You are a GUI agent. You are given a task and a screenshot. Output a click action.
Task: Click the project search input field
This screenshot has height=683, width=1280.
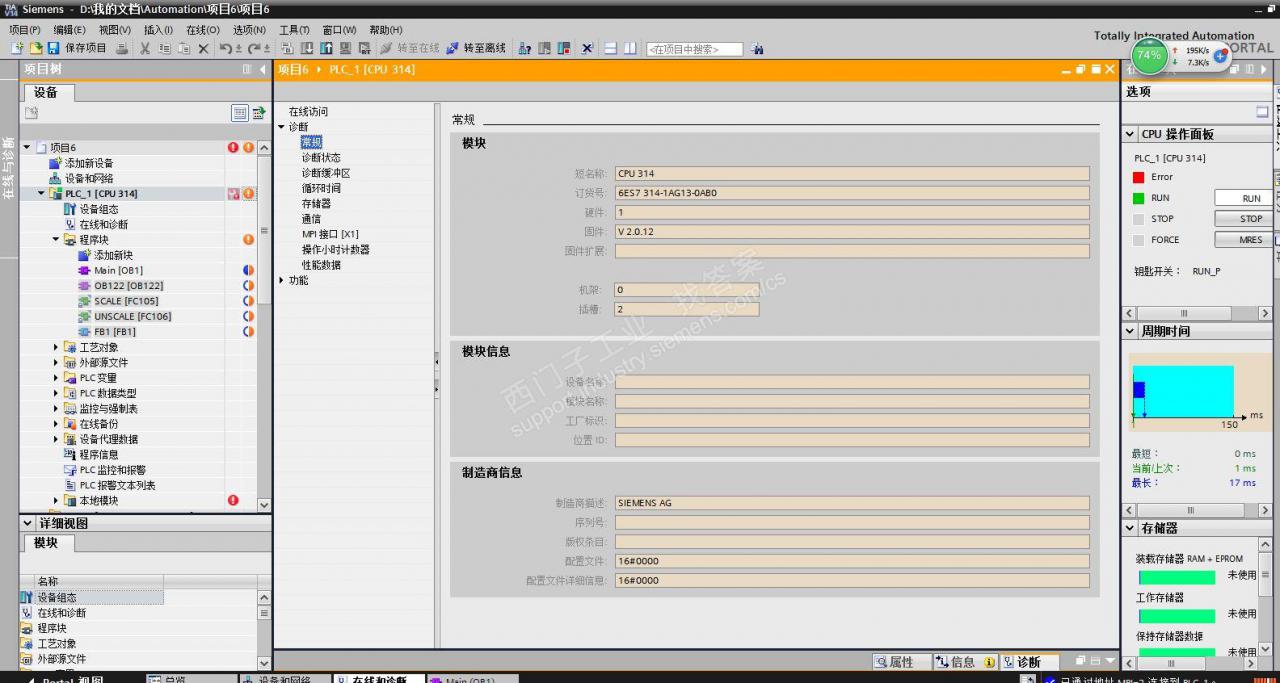(695, 48)
